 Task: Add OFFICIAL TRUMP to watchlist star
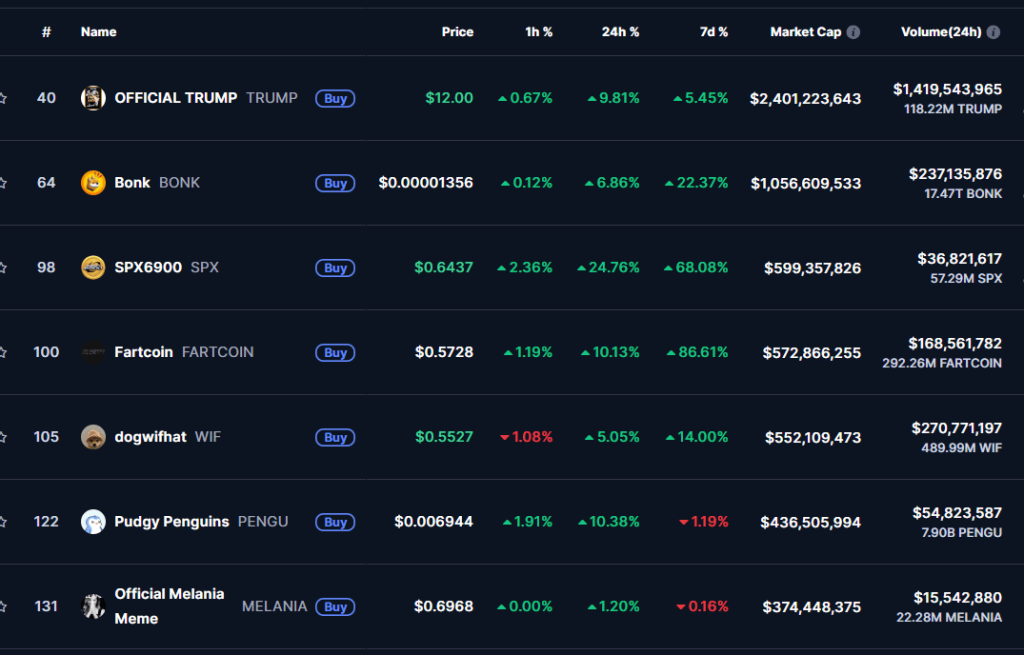coord(3,98)
